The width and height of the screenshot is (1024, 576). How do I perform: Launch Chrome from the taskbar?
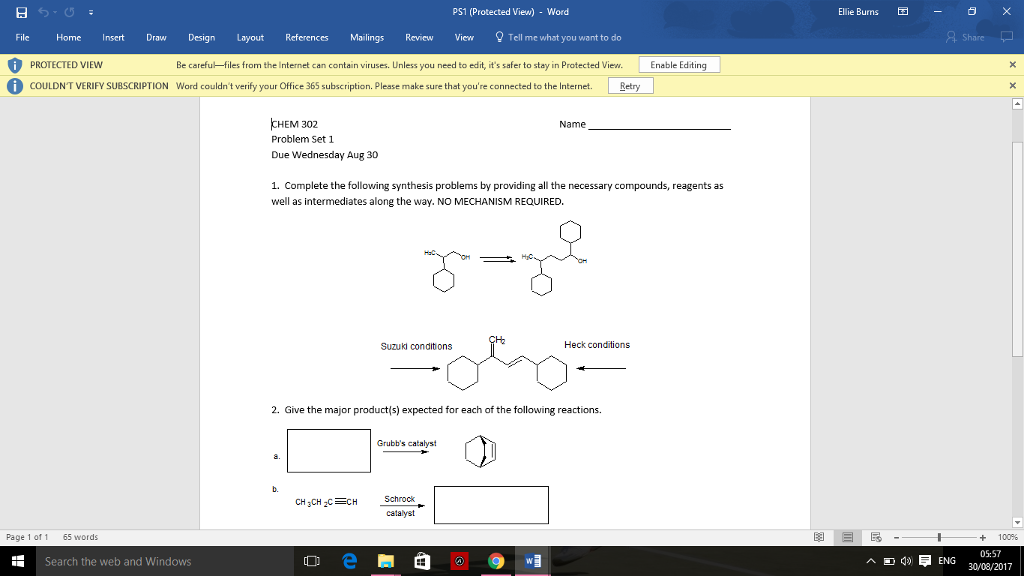[496, 560]
